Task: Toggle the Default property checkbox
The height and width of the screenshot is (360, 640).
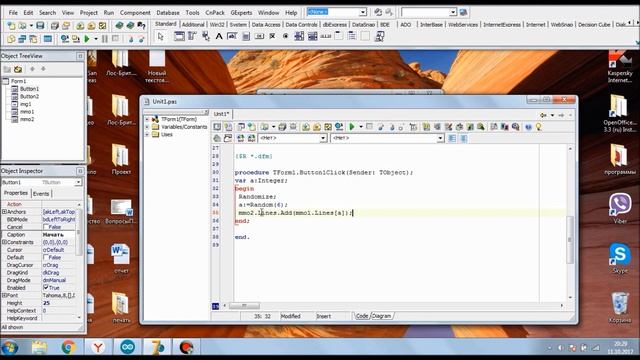Action: (46, 257)
